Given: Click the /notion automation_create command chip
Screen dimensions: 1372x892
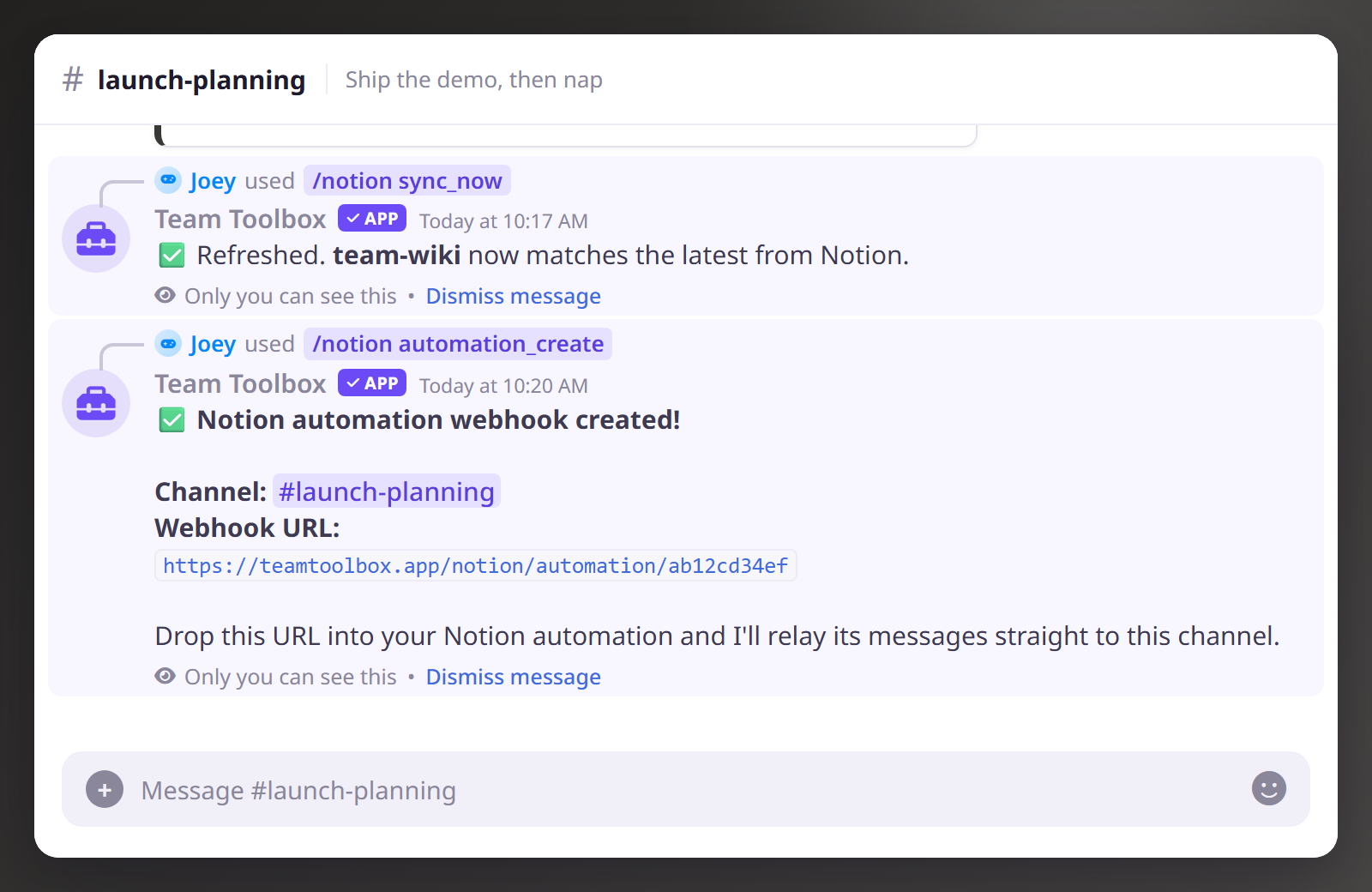Looking at the screenshot, I should [458, 344].
